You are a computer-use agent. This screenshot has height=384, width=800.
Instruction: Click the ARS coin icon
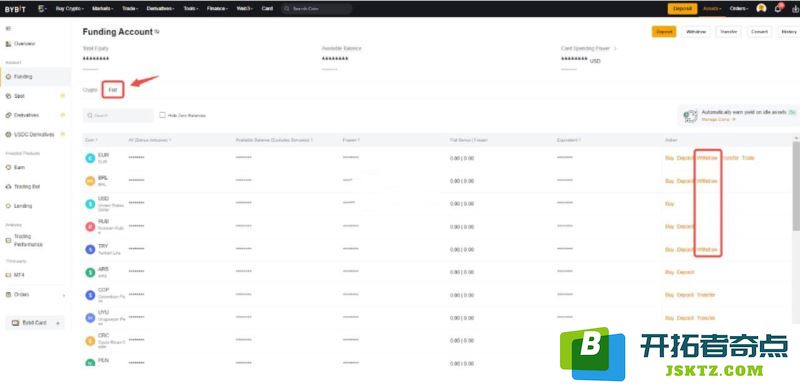click(x=90, y=272)
